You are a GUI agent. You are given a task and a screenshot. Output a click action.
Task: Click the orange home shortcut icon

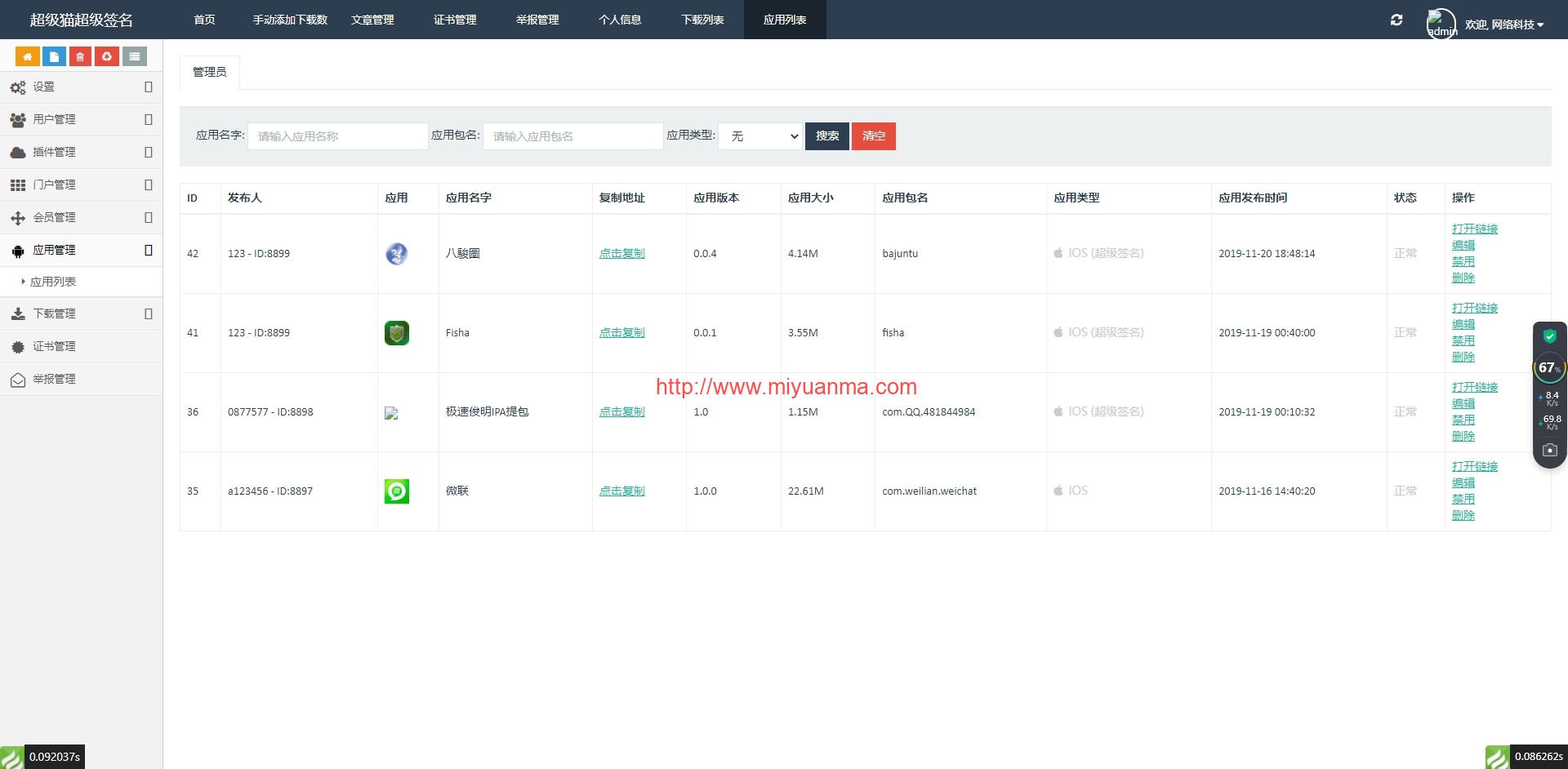[x=27, y=56]
